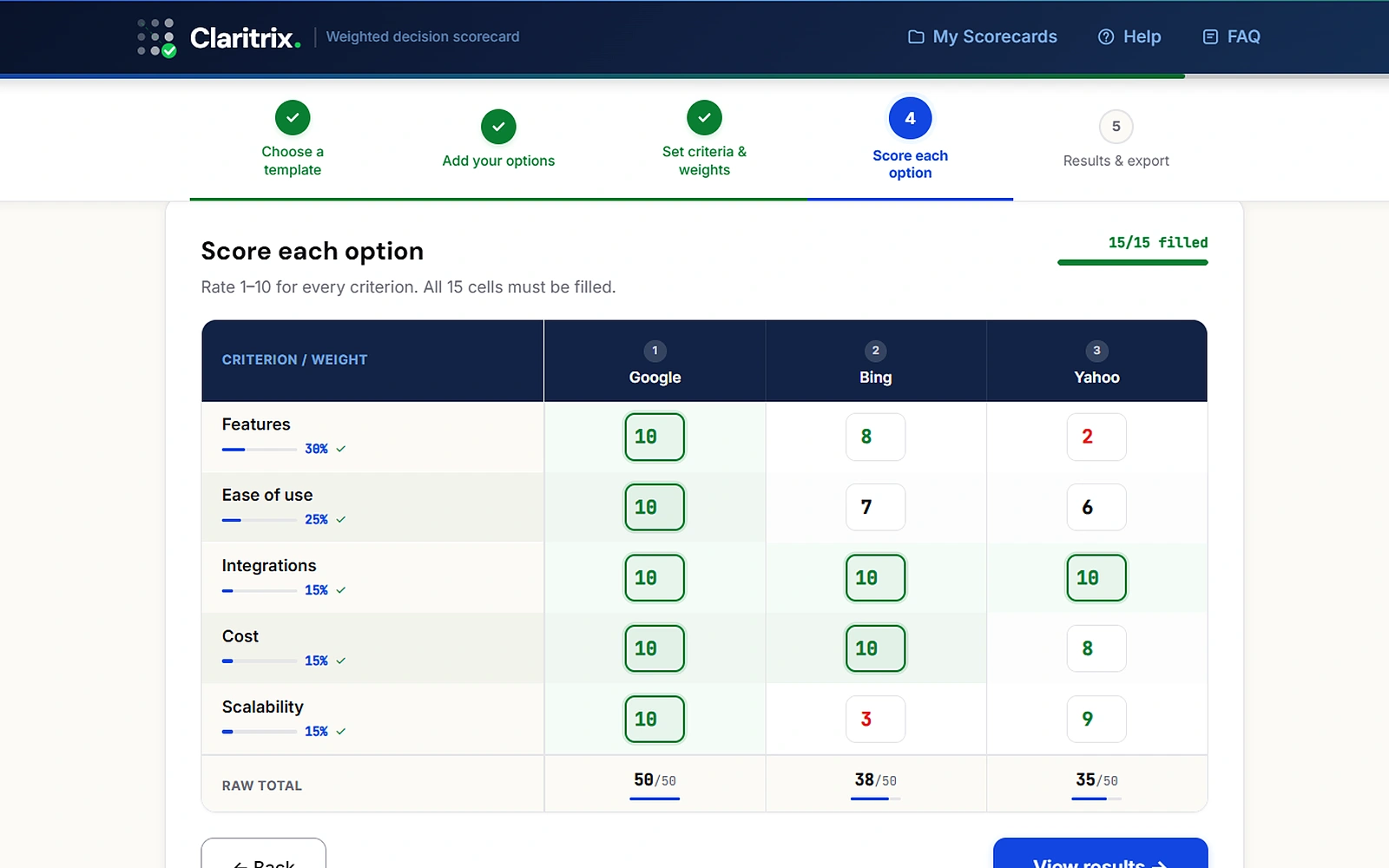Edit Bing's Integrations score field
Screen dimensions: 1389x868
point(875,578)
